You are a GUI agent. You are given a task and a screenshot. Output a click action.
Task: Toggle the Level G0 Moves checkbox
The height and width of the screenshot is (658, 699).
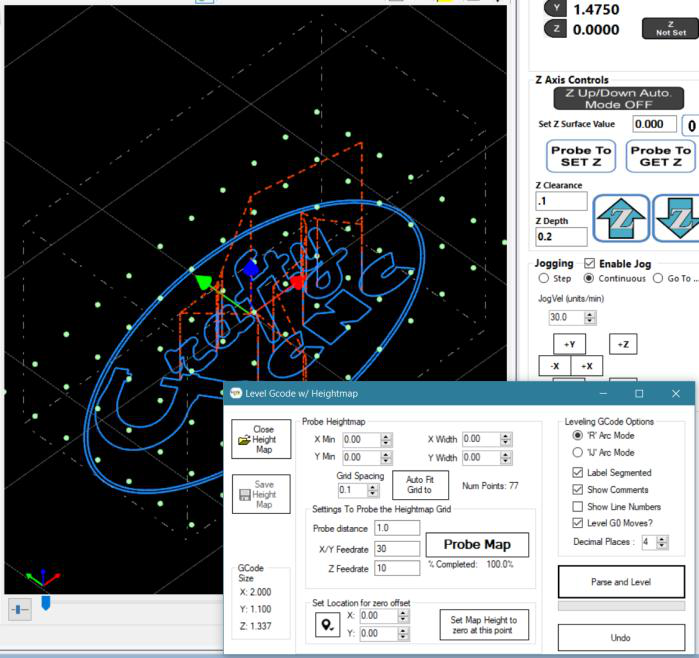tap(577, 523)
